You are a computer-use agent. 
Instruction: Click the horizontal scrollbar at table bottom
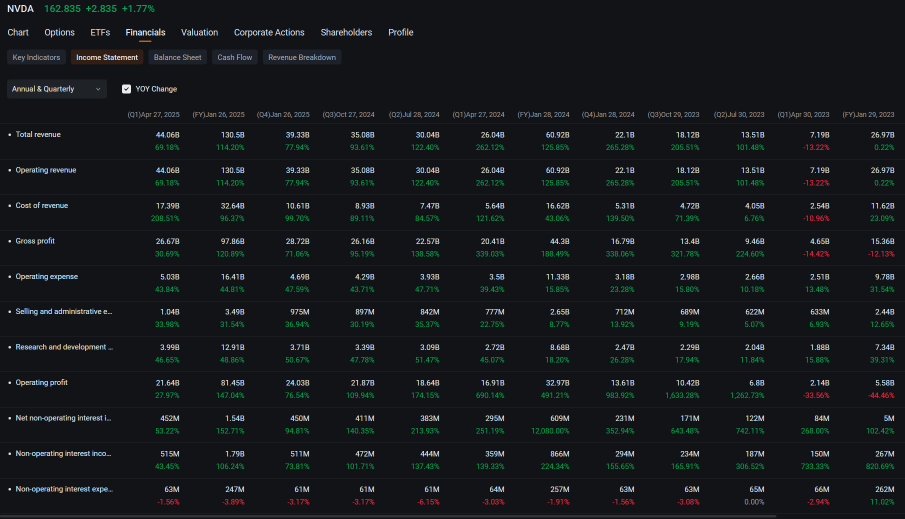click(388, 516)
